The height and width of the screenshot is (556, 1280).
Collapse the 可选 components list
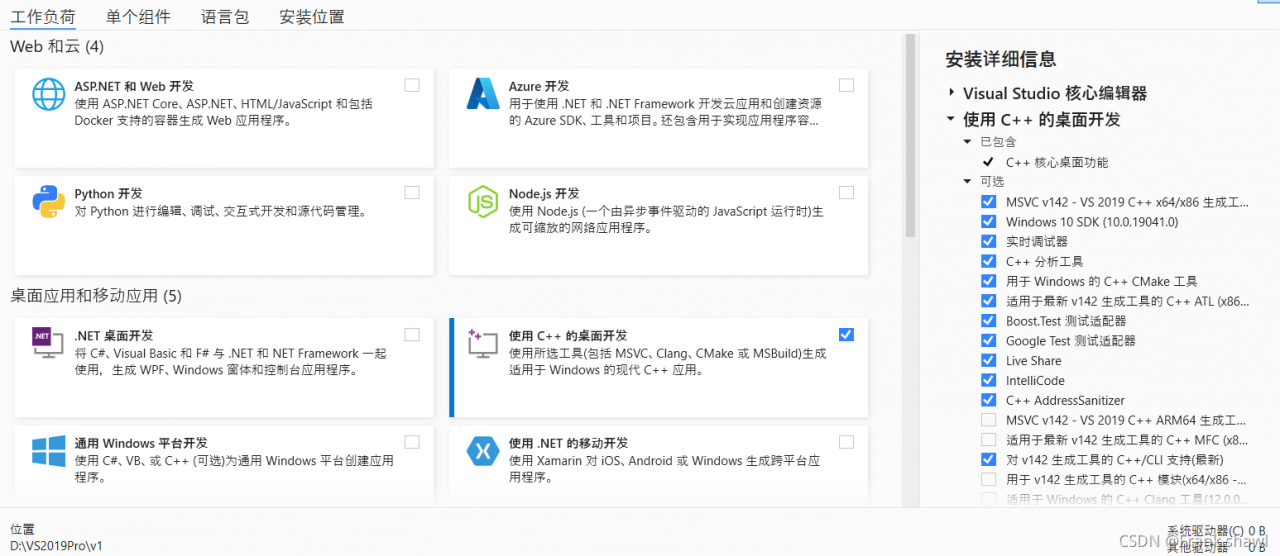967,181
